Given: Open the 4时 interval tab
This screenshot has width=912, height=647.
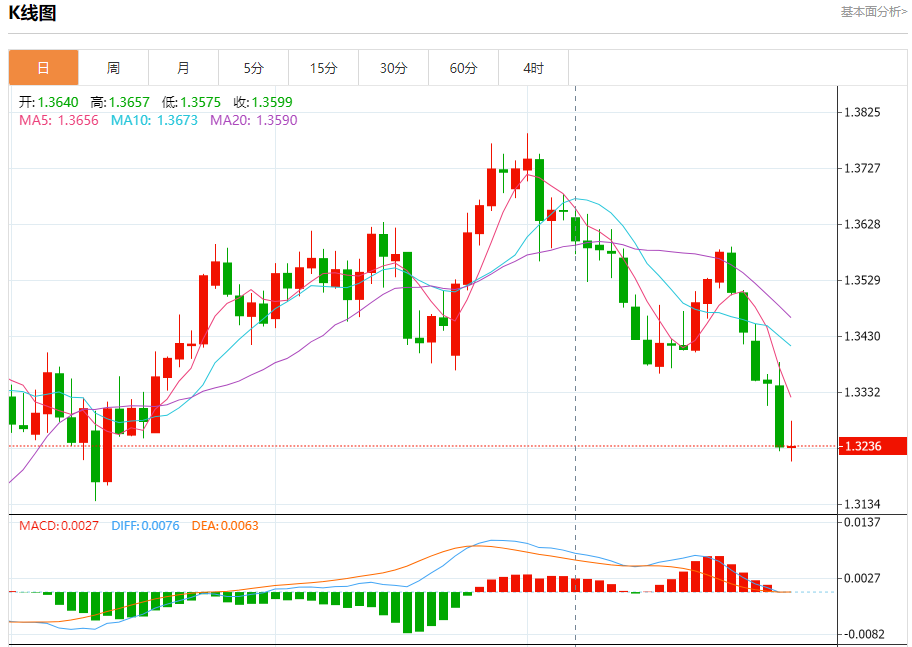Looking at the screenshot, I should point(533,68).
